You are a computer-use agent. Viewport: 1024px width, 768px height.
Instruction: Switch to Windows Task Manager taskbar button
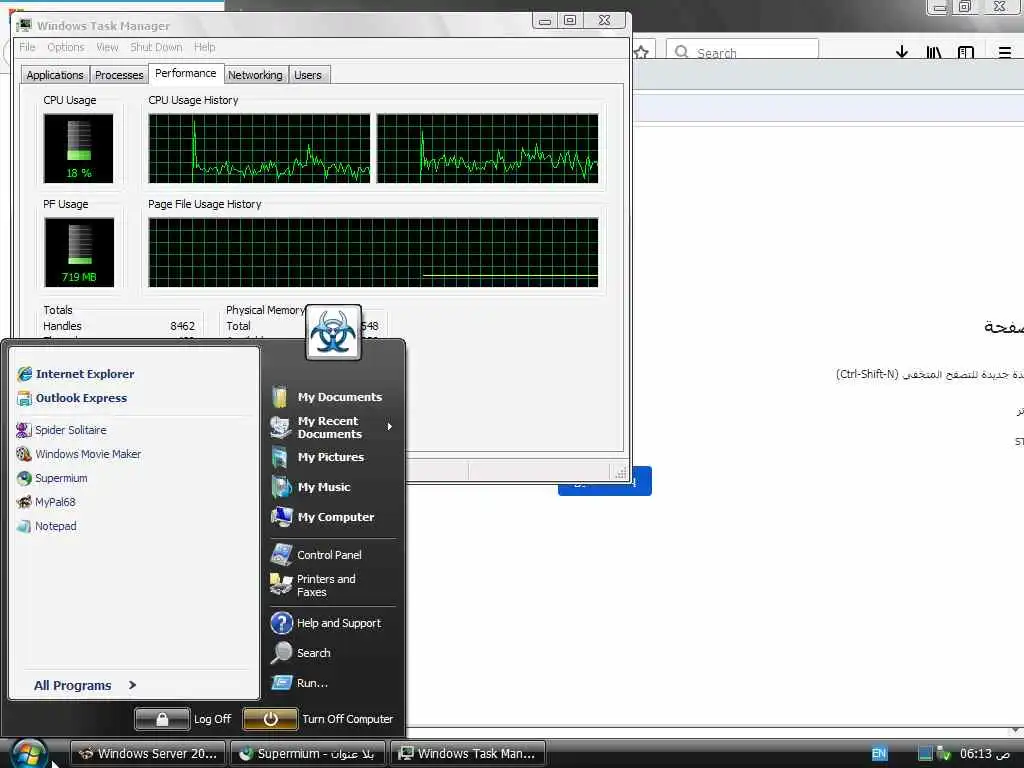[468, 753]
